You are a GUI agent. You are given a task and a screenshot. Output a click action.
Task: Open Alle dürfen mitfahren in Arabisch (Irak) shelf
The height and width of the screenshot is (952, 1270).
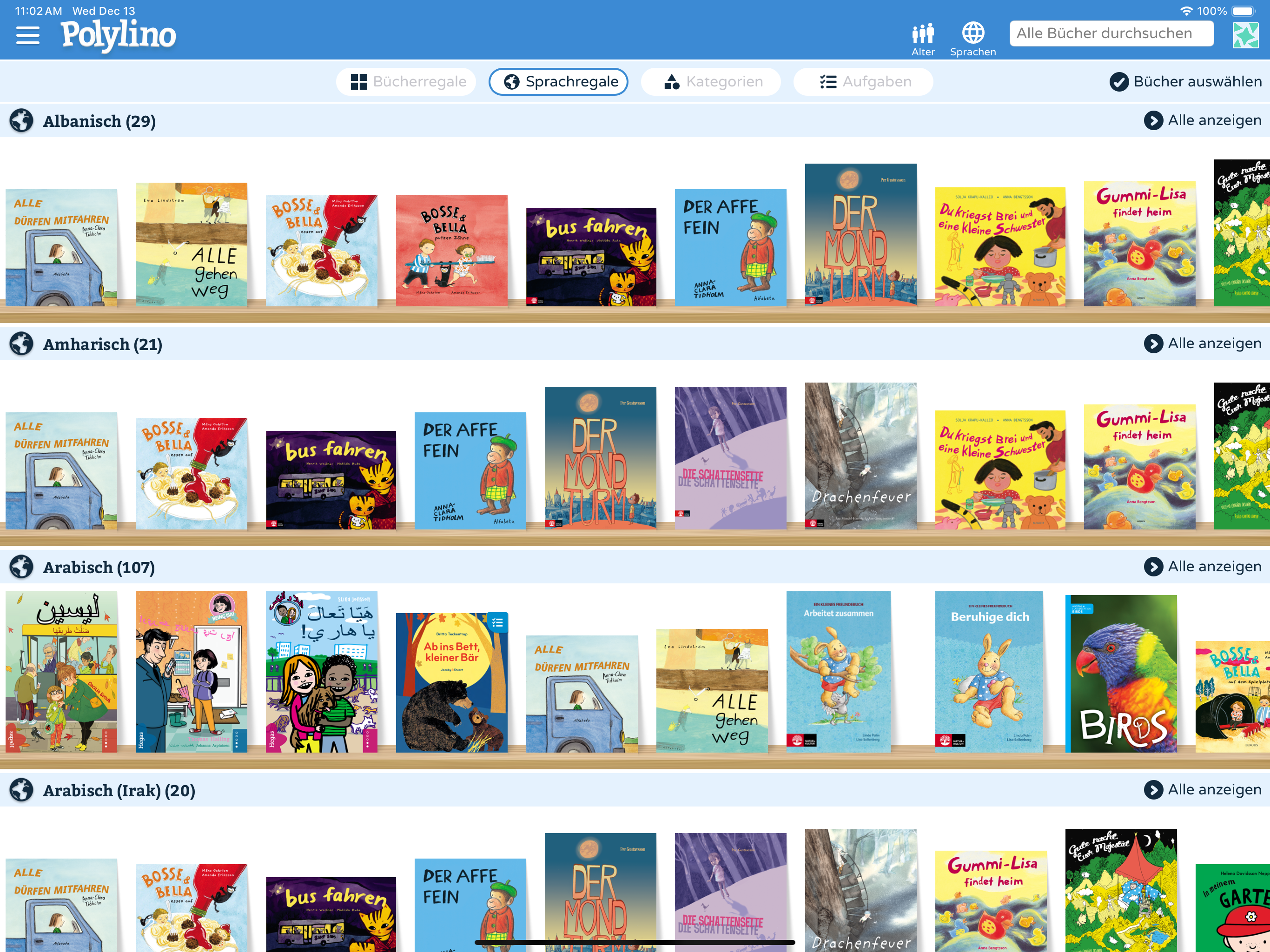click(61, 906)
